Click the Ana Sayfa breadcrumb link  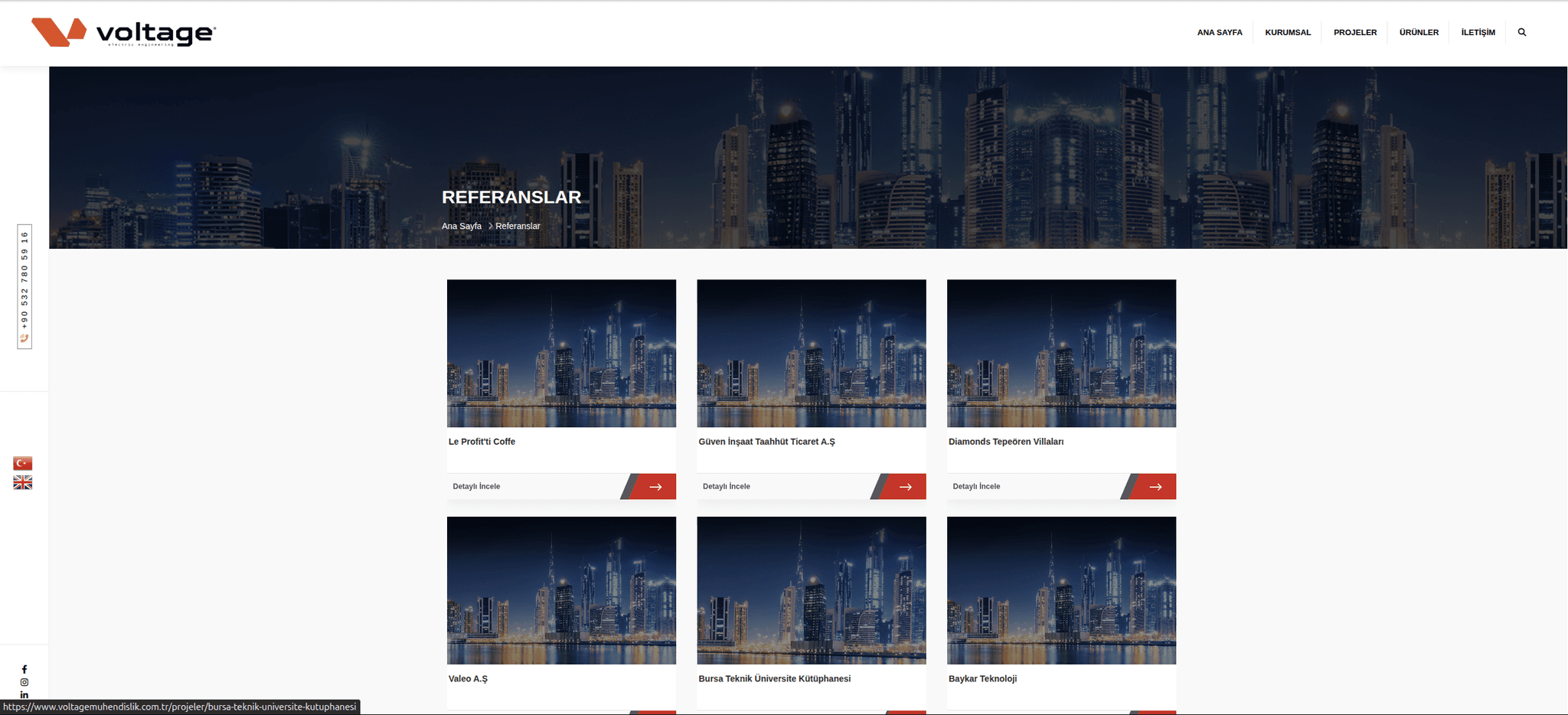462,226
